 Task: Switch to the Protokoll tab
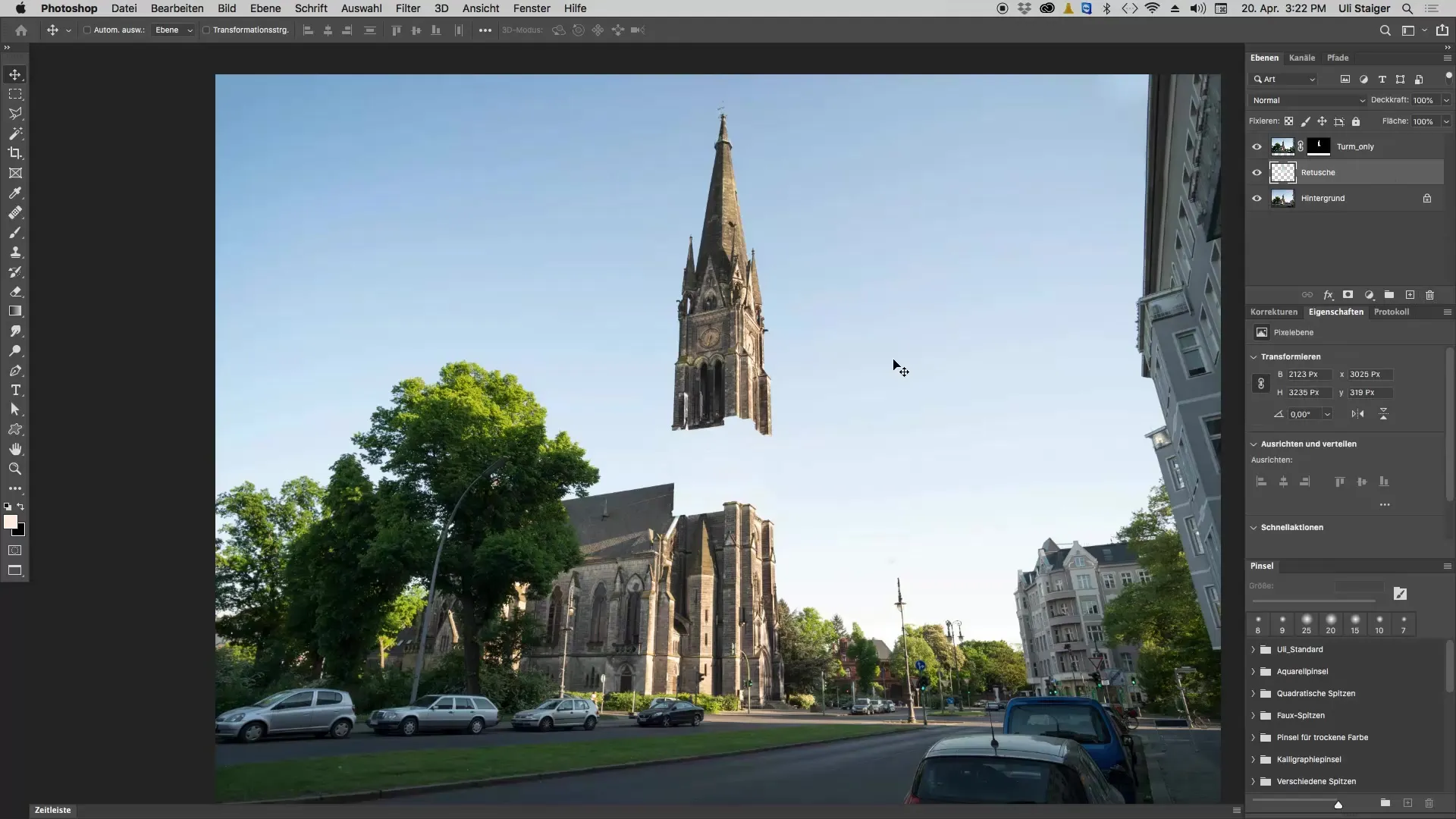pos(1392,312)
